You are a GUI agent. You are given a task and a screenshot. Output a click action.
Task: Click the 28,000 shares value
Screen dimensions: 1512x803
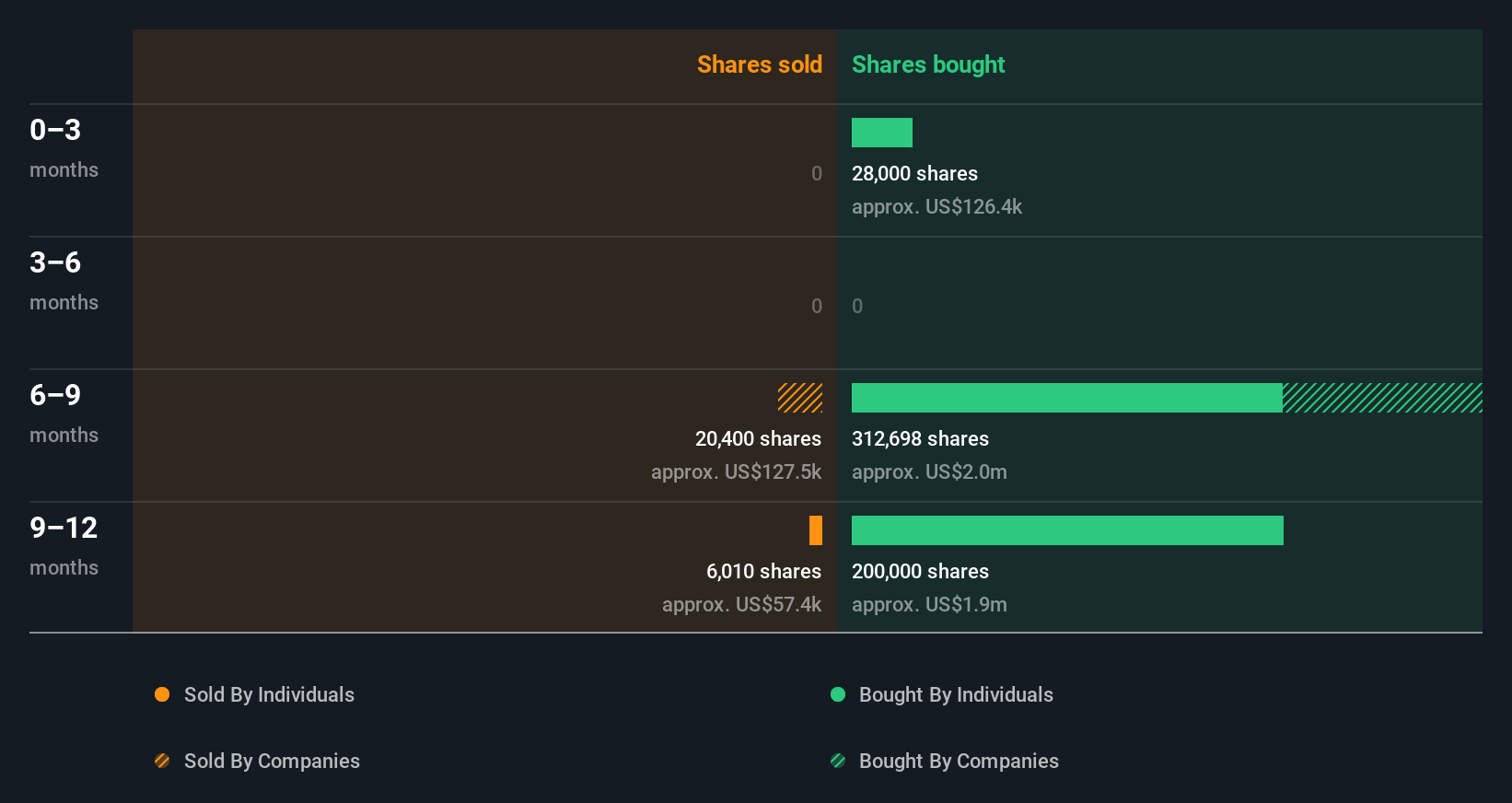point(914,173)
